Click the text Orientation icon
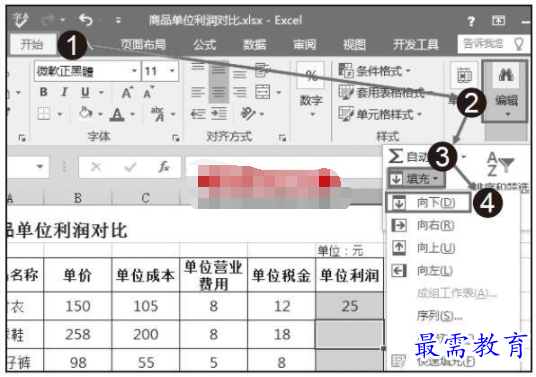 coord(248,113)
